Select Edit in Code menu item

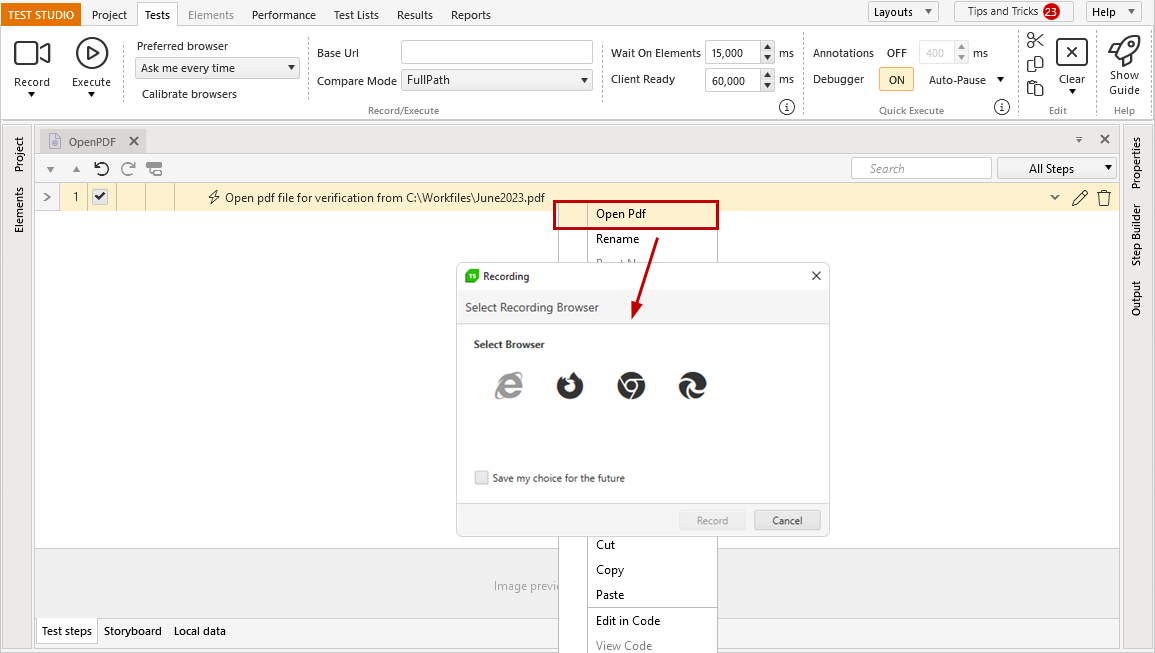coord(638,621)
